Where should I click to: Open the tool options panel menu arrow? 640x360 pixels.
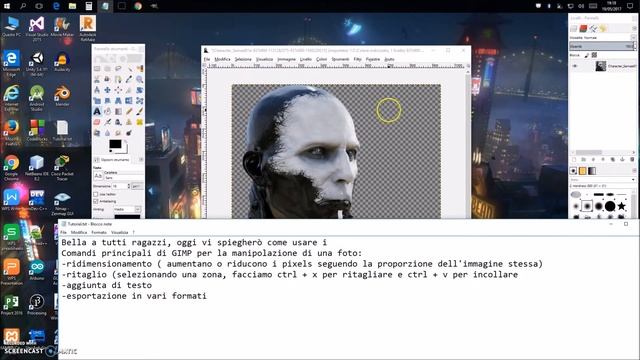(141, 160)
